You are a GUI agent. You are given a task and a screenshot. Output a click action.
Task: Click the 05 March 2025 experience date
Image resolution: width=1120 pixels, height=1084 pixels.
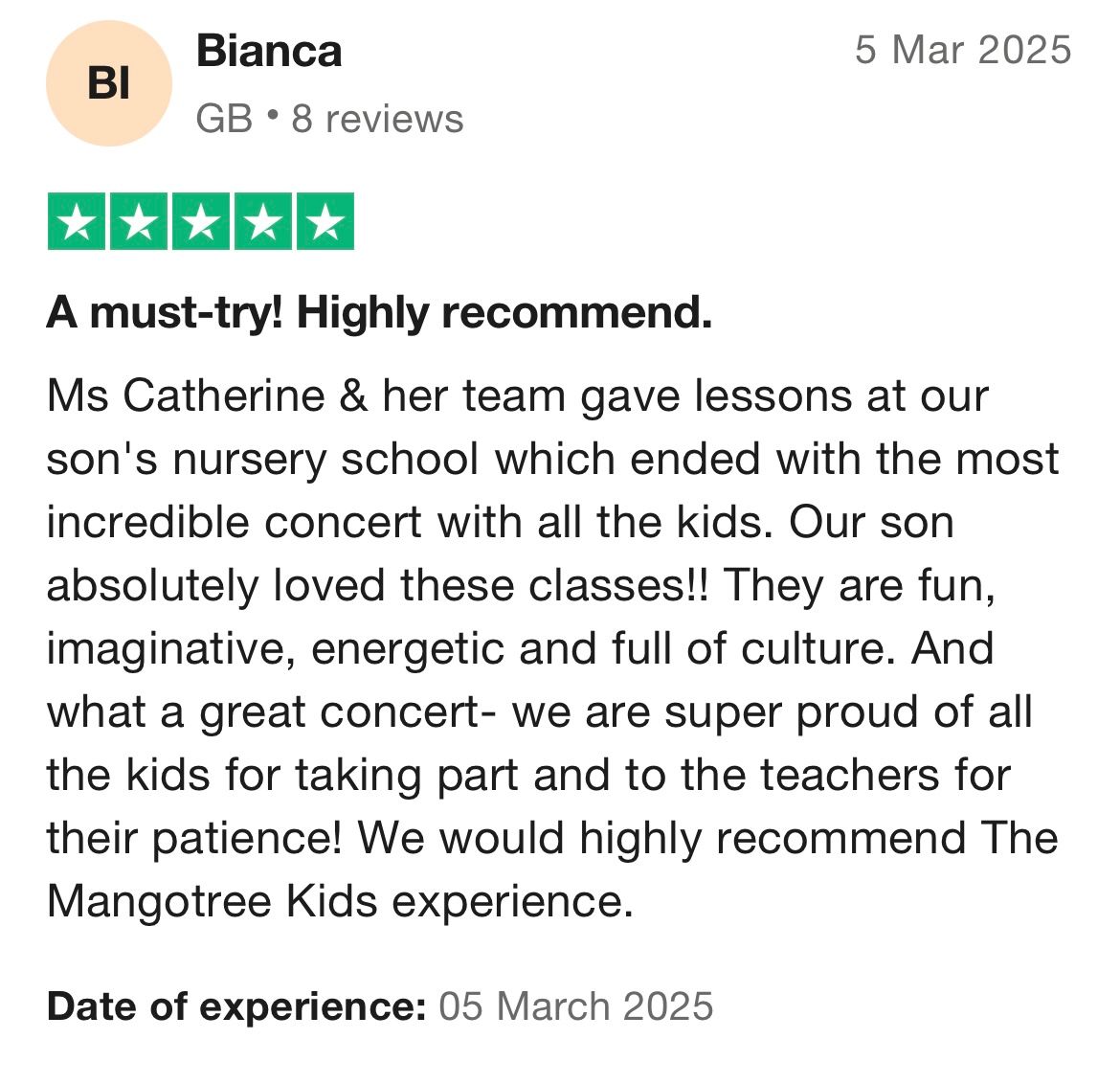[x=575, y=1006]
